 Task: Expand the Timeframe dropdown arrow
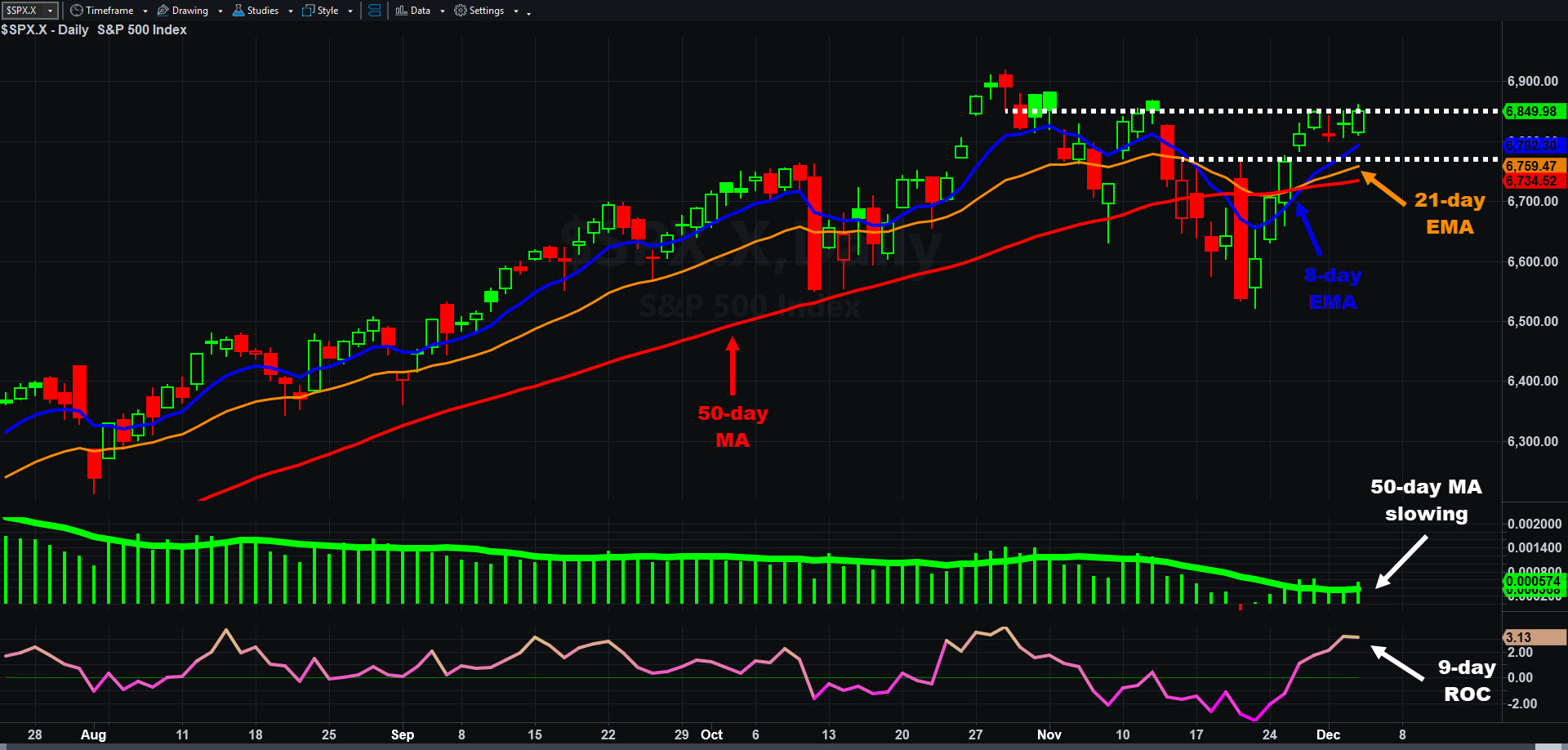[145, 11]
